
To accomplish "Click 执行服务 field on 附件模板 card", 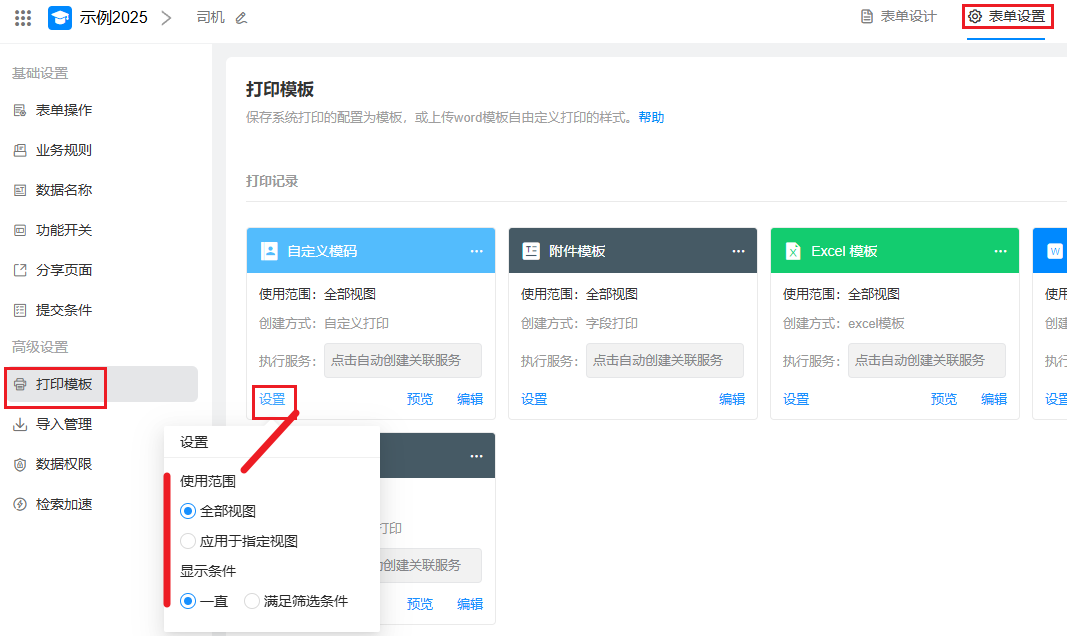I will (x=665, y=360).
